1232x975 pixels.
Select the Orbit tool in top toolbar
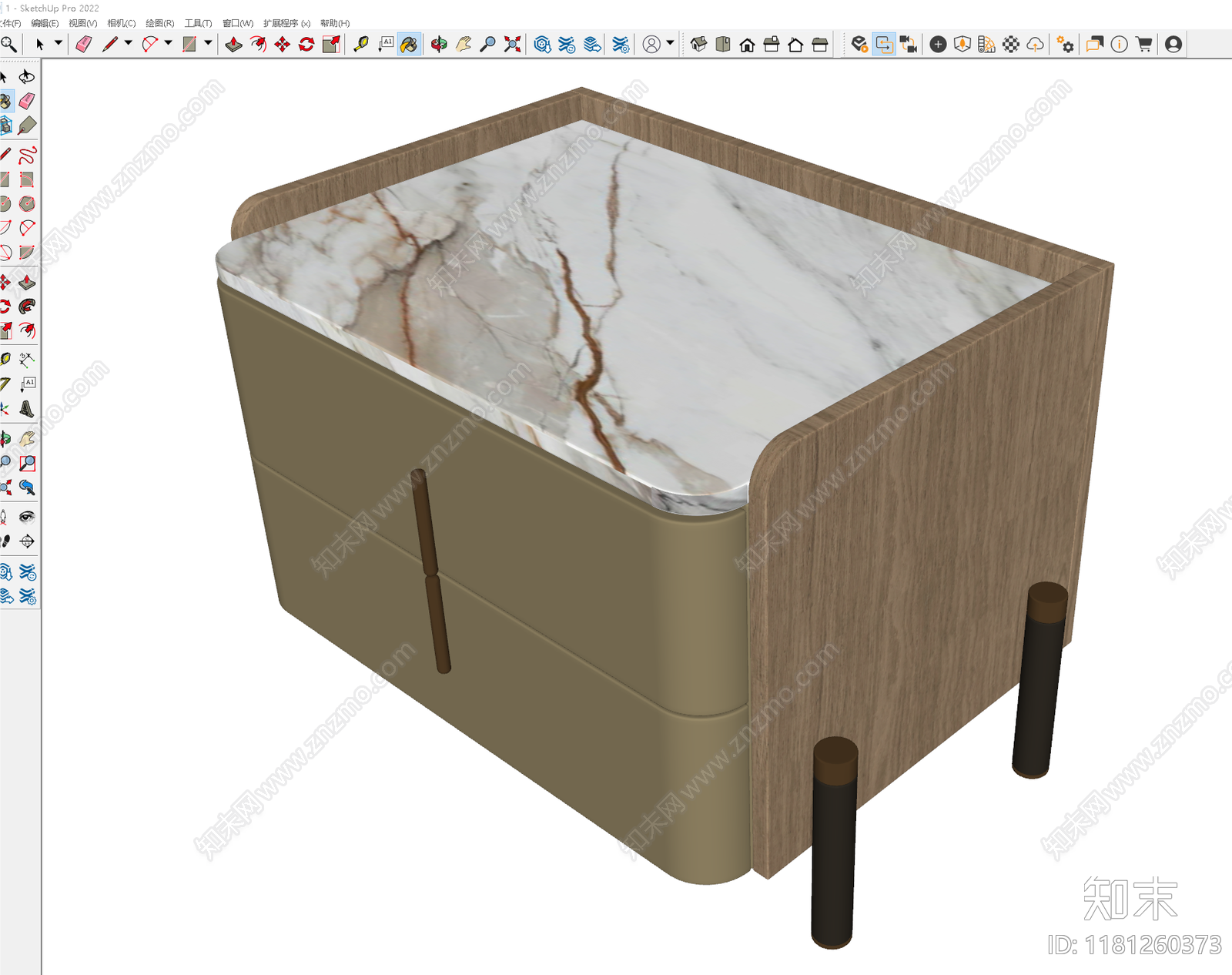pyautogui.click(x=439, y=45)
